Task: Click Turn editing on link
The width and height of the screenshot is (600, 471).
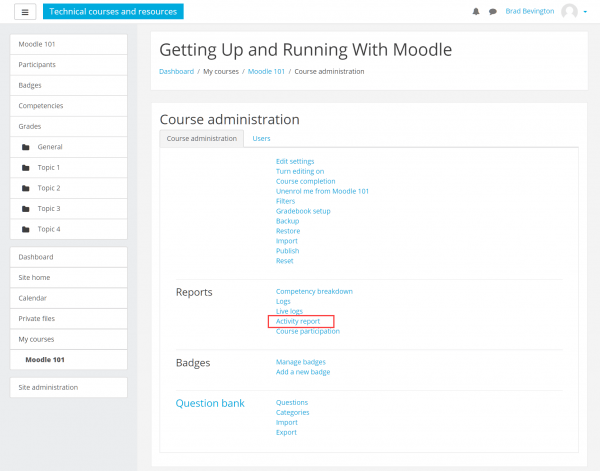Action: point(300,171)
